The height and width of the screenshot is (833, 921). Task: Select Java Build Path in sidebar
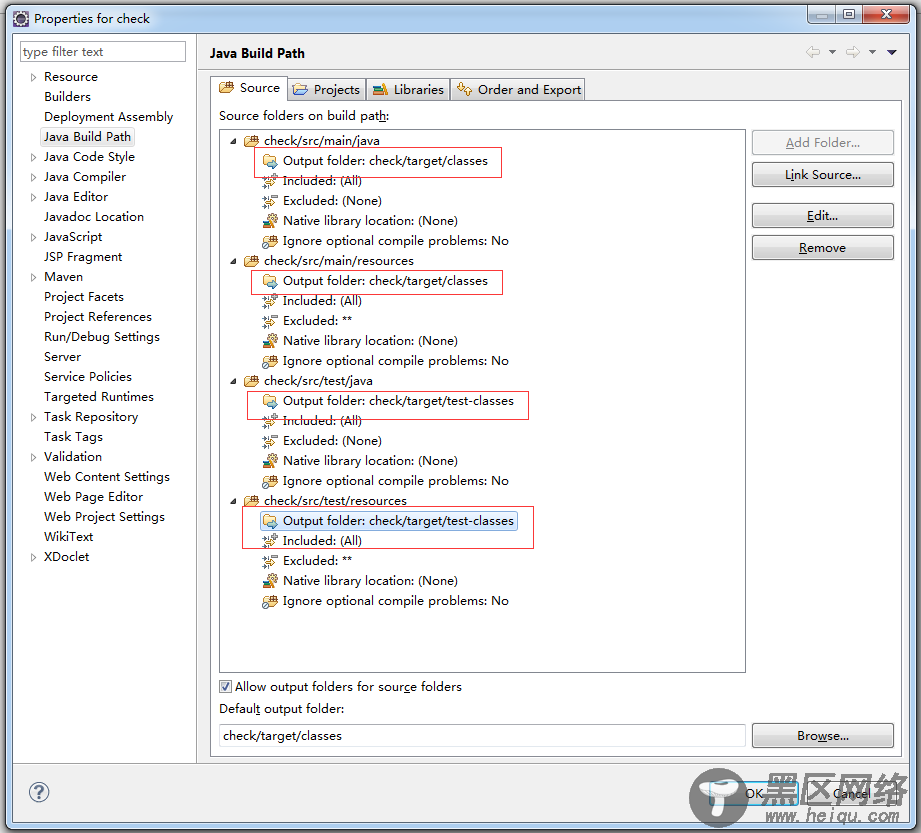click(87, 137)
